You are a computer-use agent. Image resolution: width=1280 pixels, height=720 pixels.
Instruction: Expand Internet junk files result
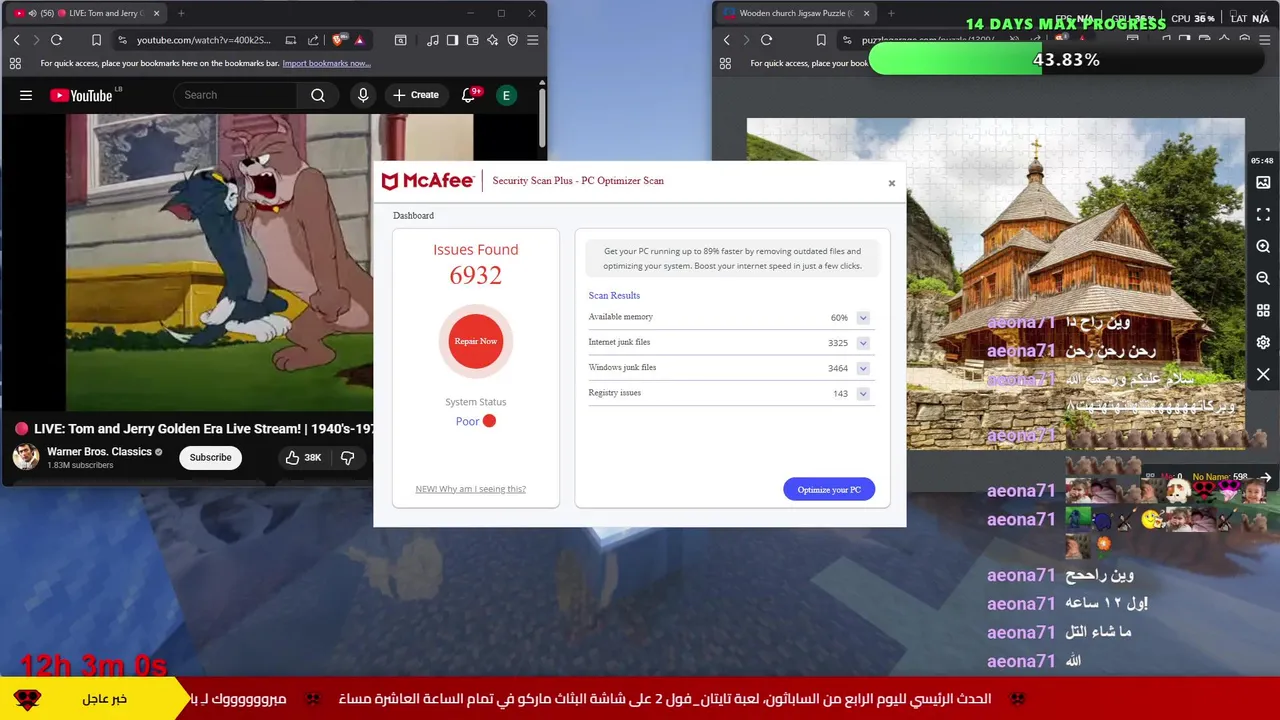[x=863, y=343]
